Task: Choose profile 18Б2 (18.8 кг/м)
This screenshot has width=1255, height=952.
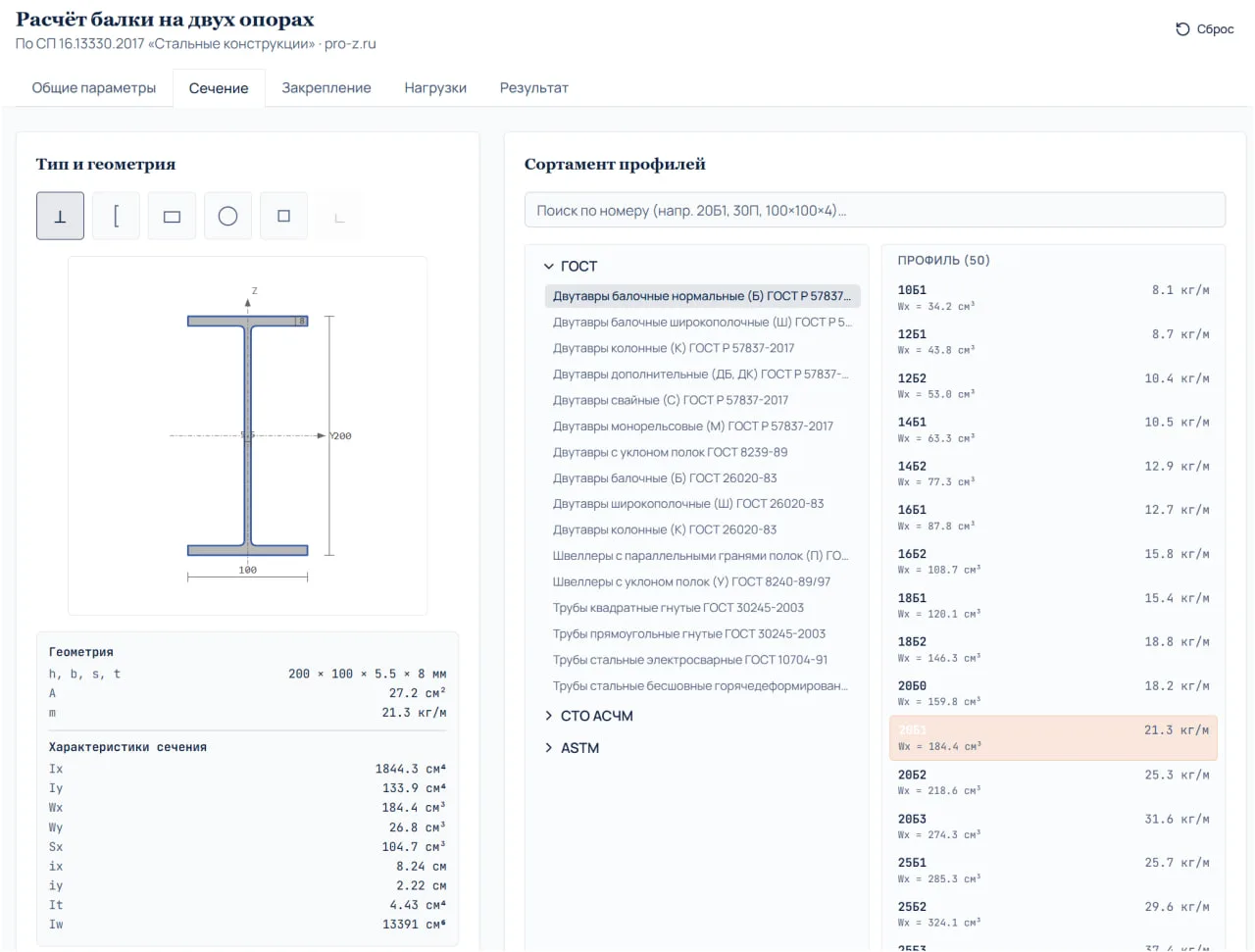Action: tap(1053, 649)
